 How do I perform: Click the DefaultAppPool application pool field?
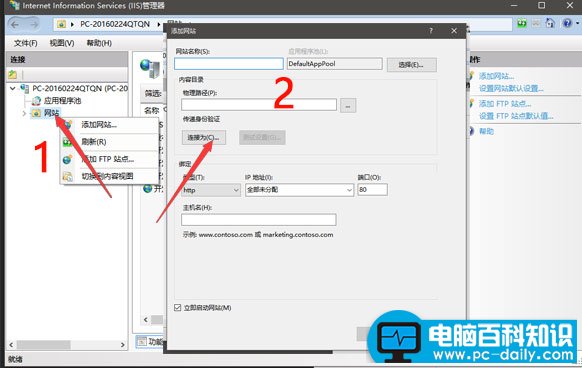pyautogui.click(x=334, y=63)
